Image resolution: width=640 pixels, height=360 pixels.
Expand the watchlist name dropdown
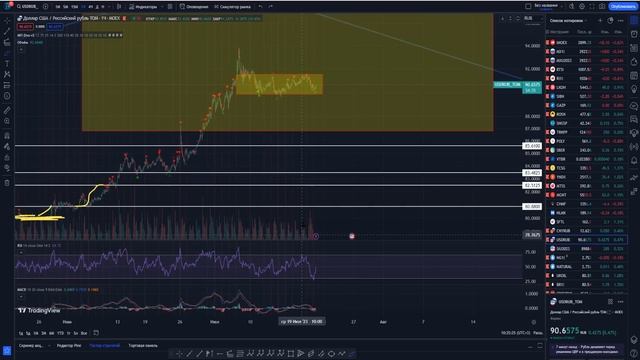coord(568,20)
